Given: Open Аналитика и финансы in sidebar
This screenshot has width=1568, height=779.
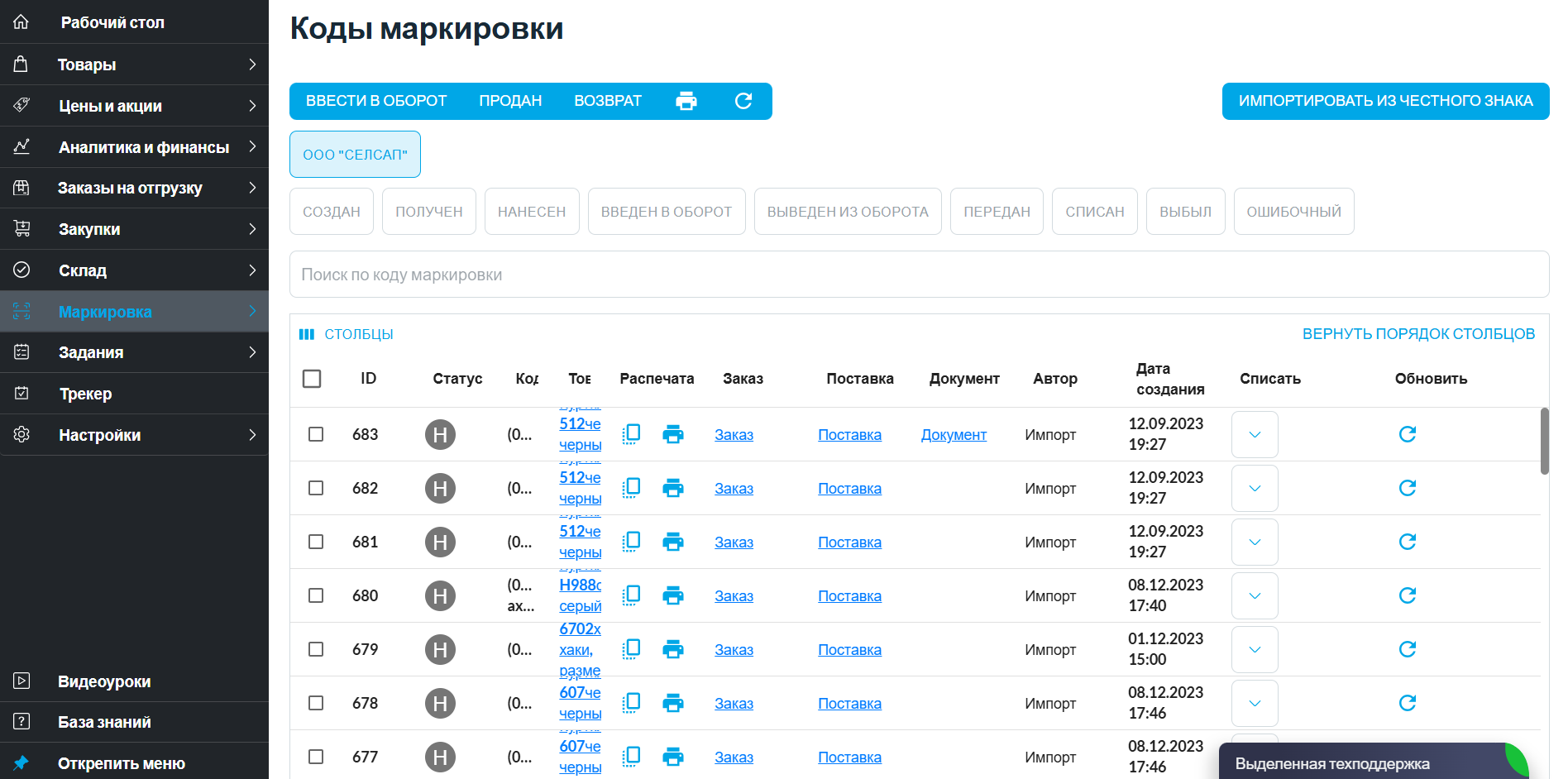Looking at the screenshot, I should pyautogui.click(x=134, y=147).
